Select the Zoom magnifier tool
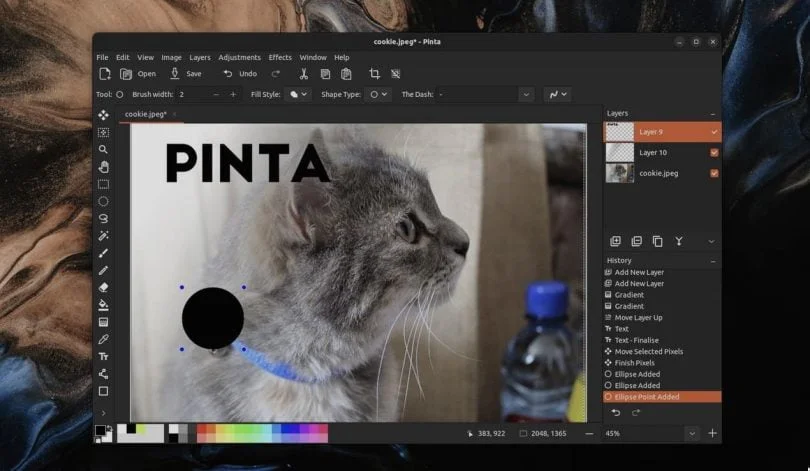Viewport: 810px width, 471px height. (x=103, y=150)
